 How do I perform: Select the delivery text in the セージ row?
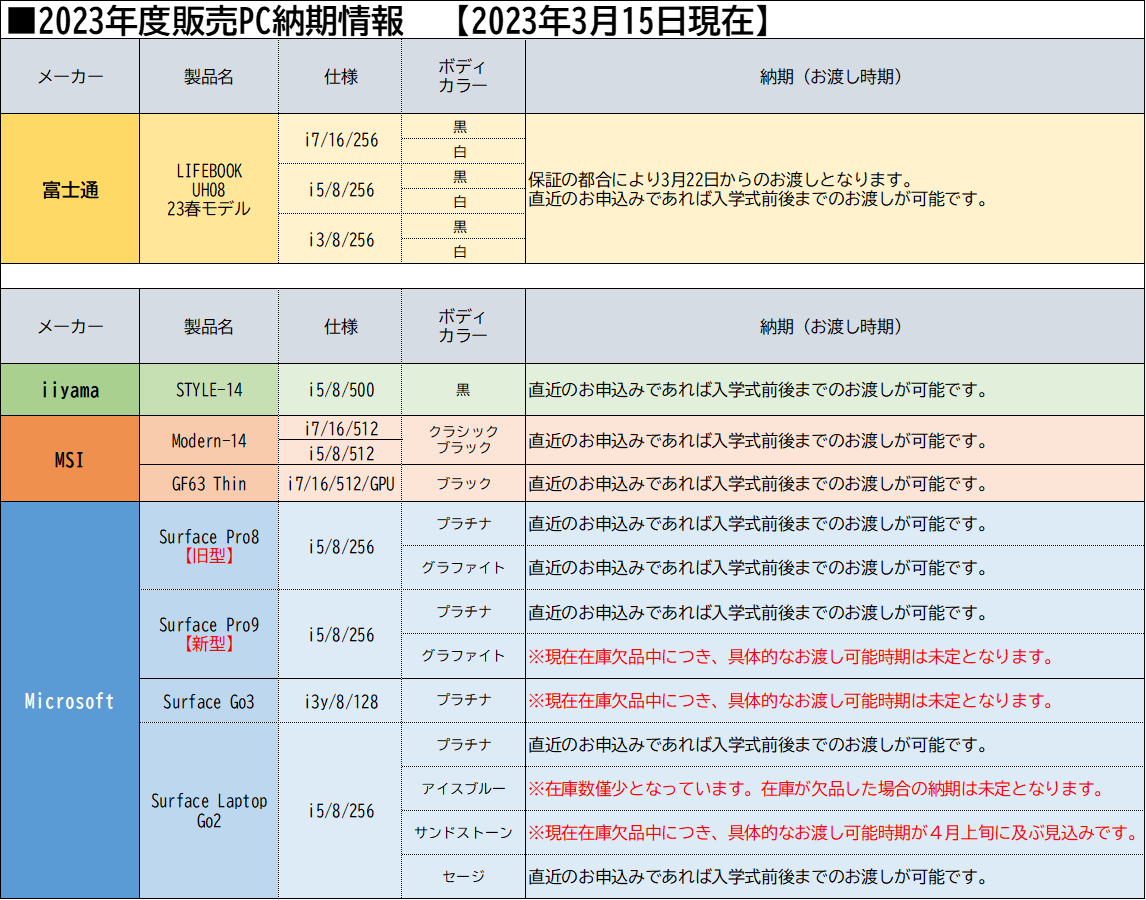click(x=758, y=877)
